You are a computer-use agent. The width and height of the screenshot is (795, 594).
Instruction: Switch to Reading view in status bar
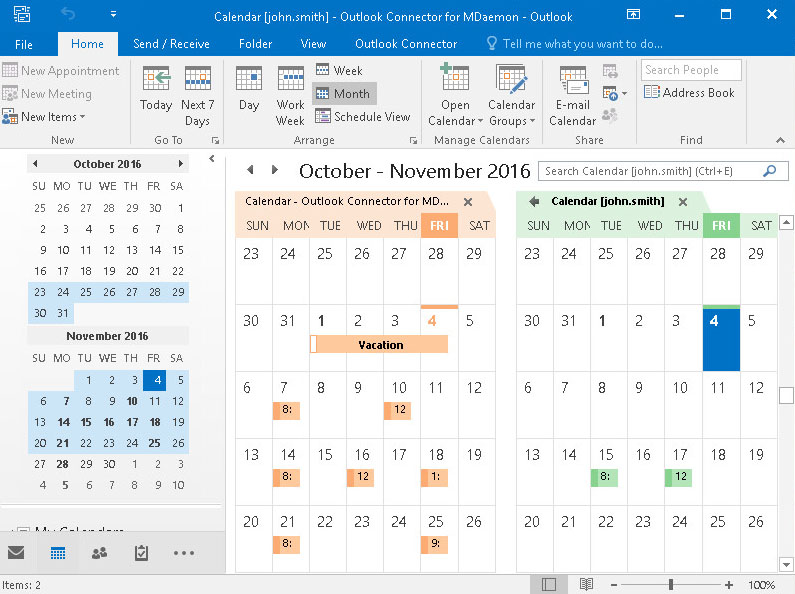[586, 584]
